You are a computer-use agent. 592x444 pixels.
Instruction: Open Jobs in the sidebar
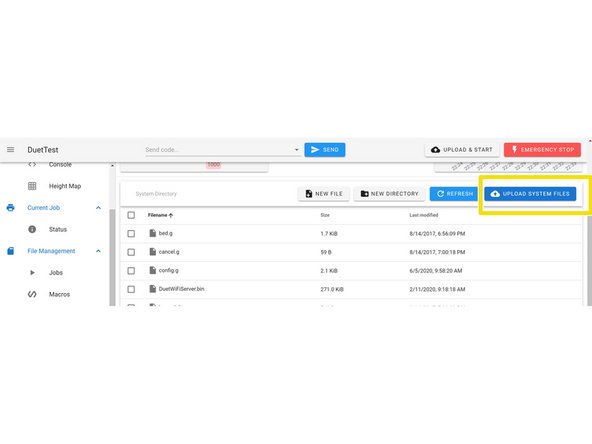point(56,273)
